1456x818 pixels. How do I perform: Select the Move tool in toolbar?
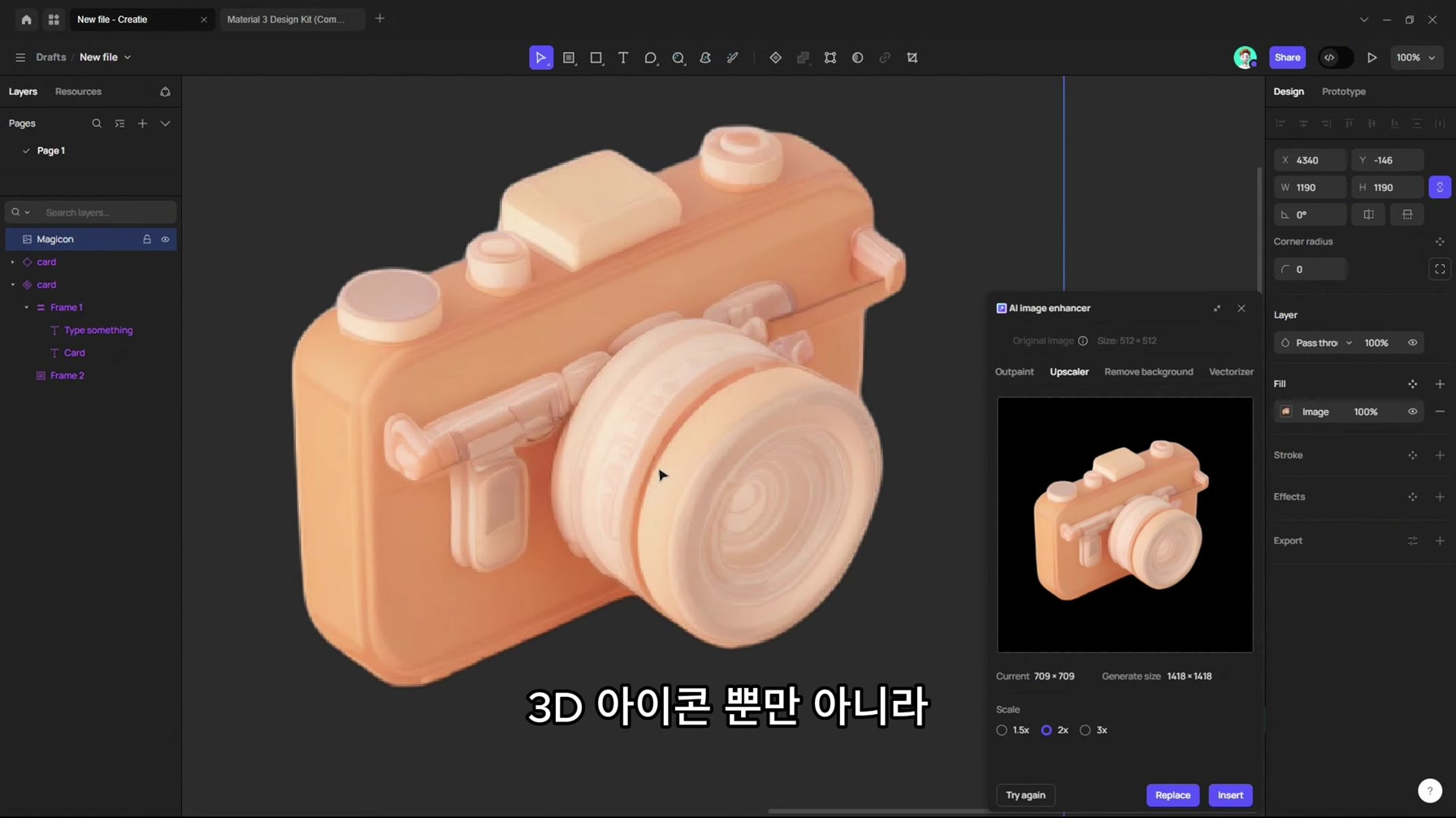(x=541, y=58)
